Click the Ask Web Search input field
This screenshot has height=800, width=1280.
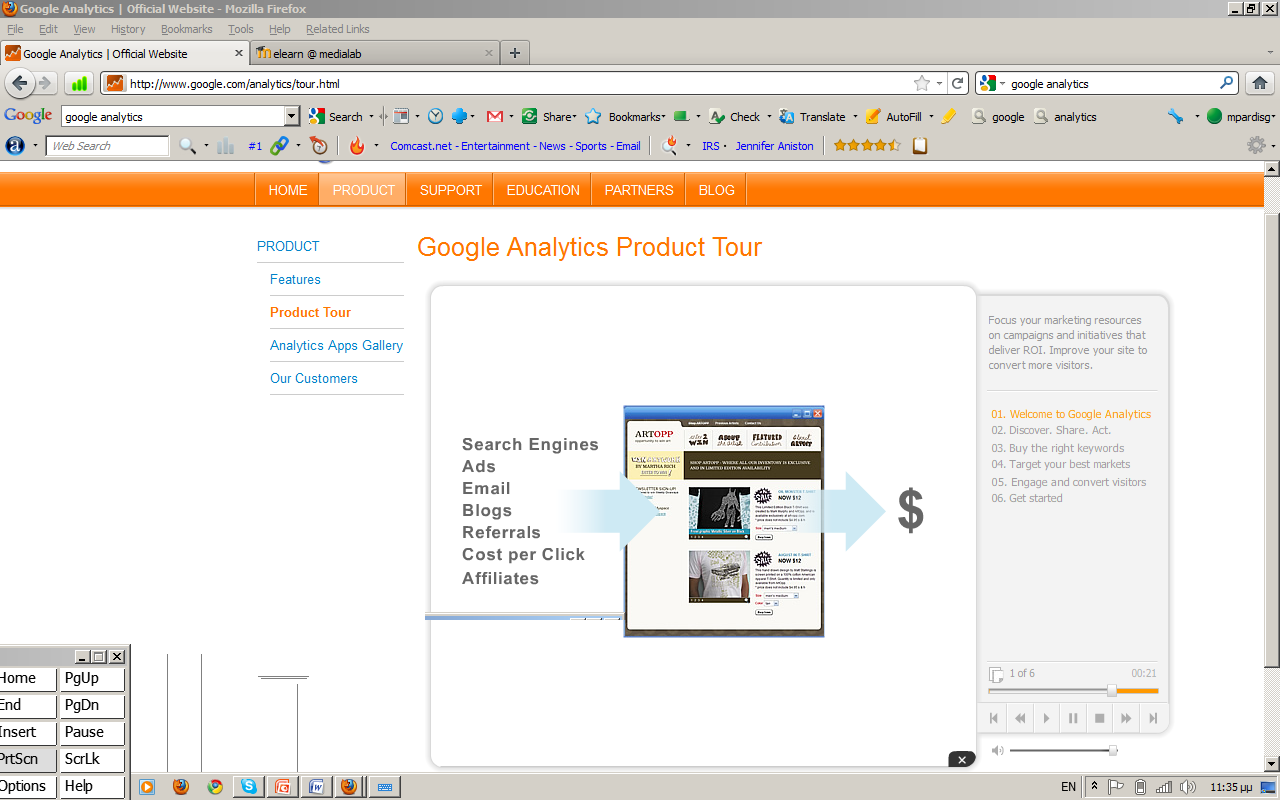[107, 146]
